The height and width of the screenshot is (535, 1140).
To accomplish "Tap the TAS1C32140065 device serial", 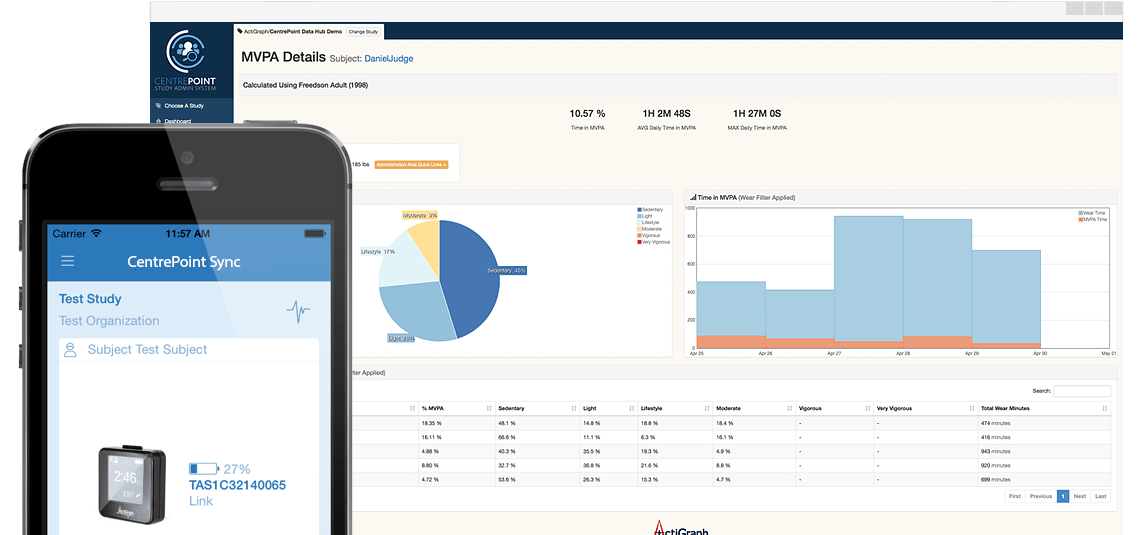I will click(x=238, y=485).
